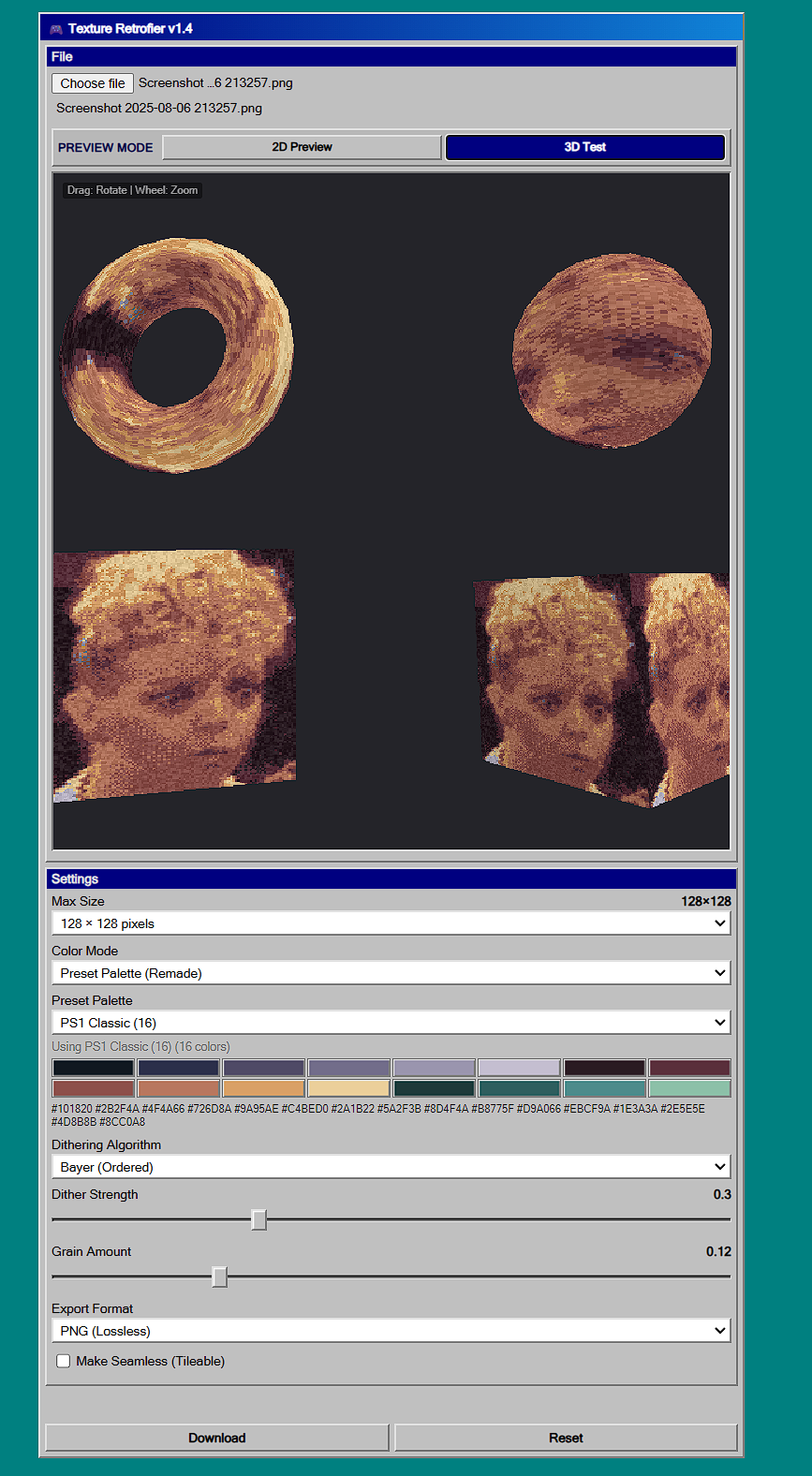This screenshot has height=1476, width=812.
Task: Click the lavender gray #9A95AE swatch
Action: (x=435, y=1068)
